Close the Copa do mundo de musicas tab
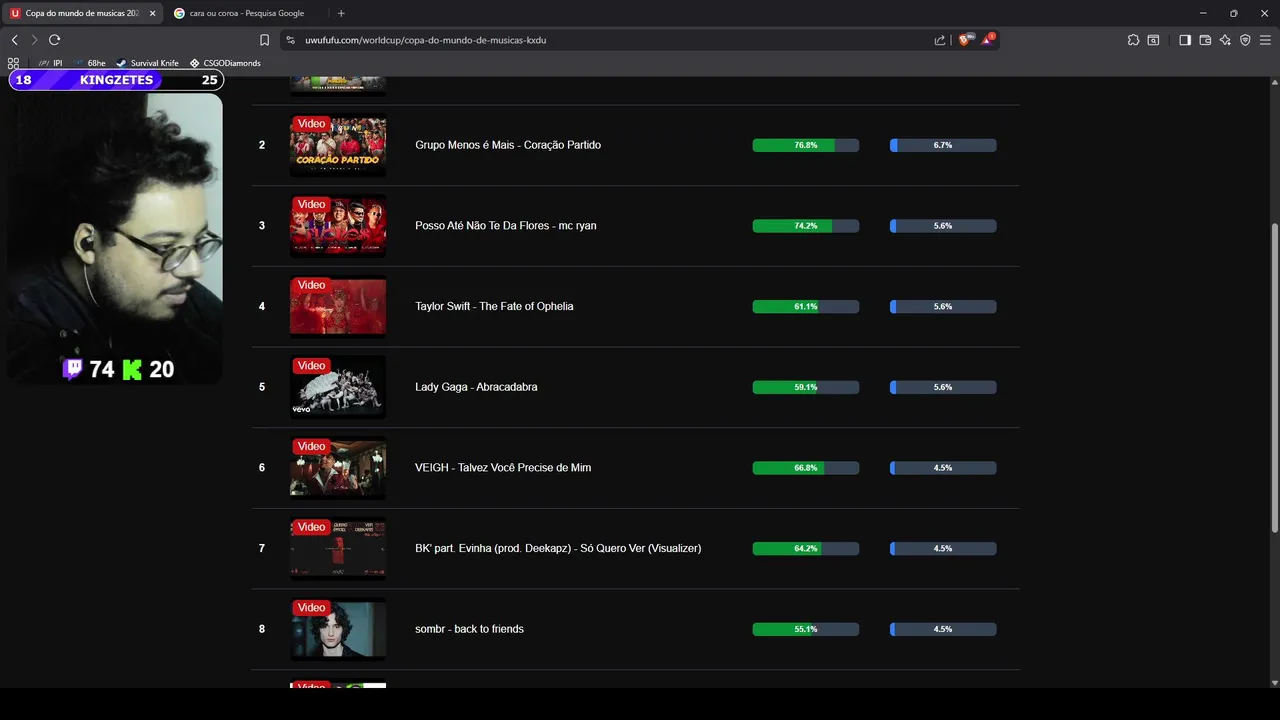The width and height of the screenshot is (1280, 720). pos(152,13)
